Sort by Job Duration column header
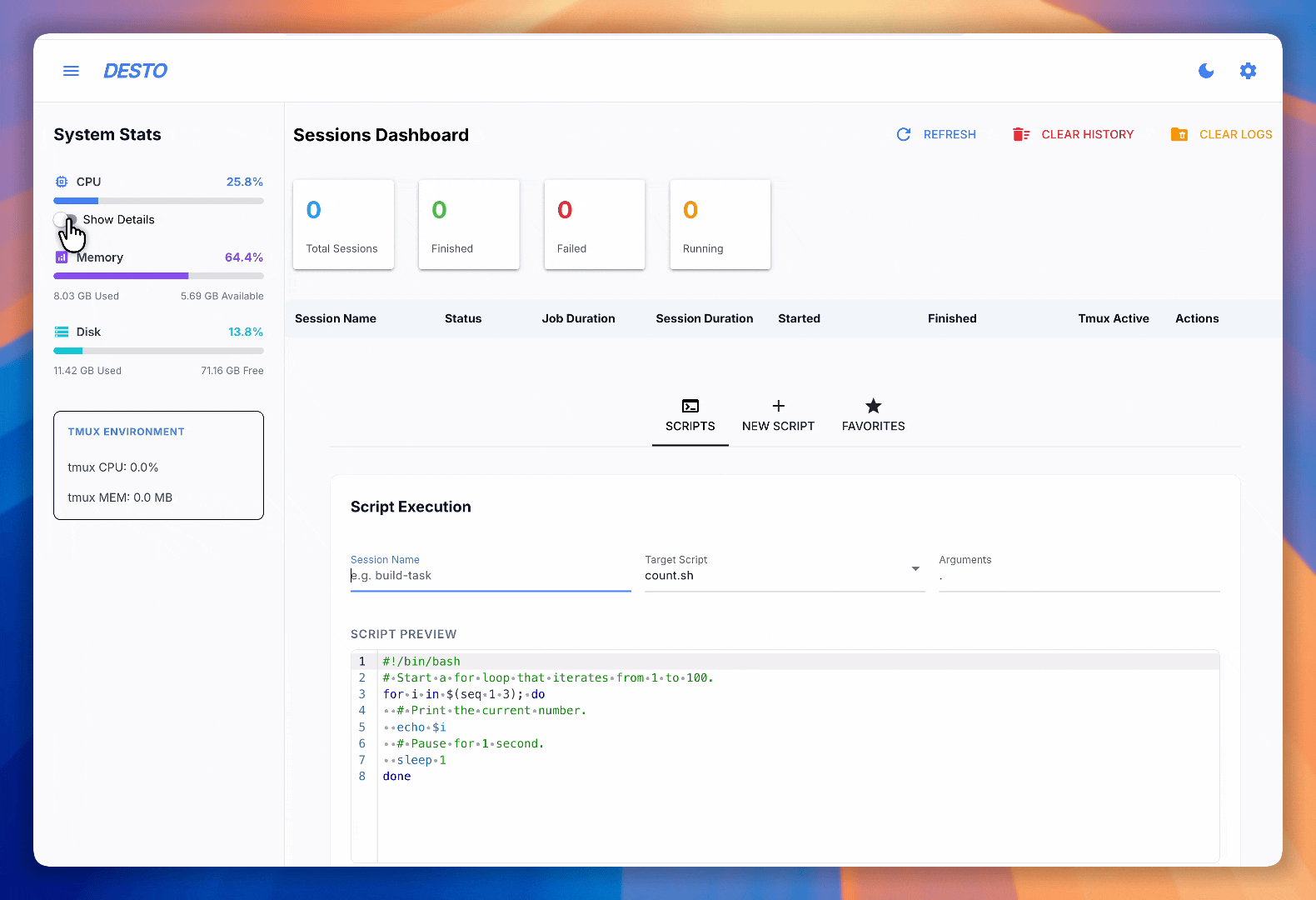 click(x=579, y=318)
